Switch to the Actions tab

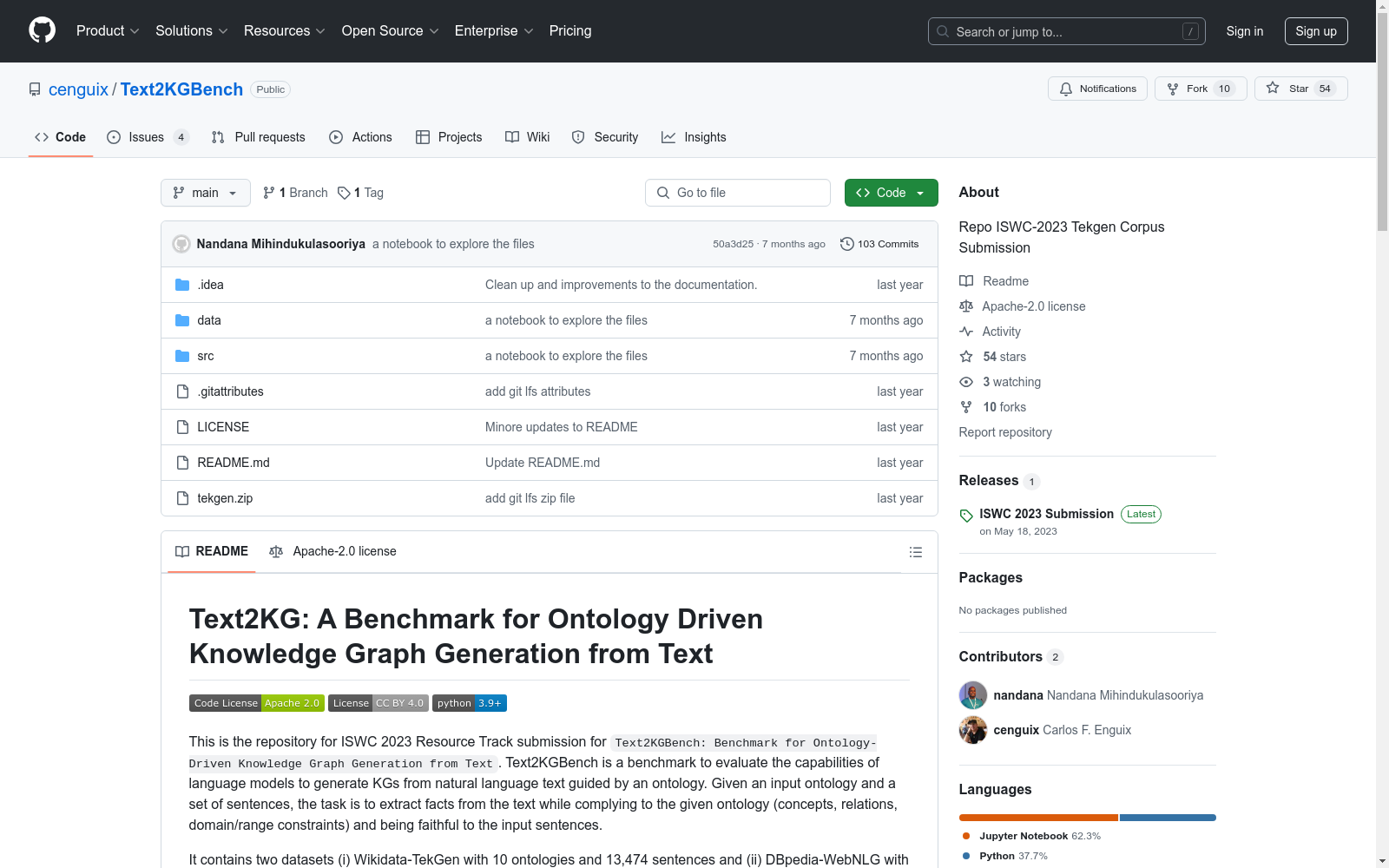[x=360, y=137]
